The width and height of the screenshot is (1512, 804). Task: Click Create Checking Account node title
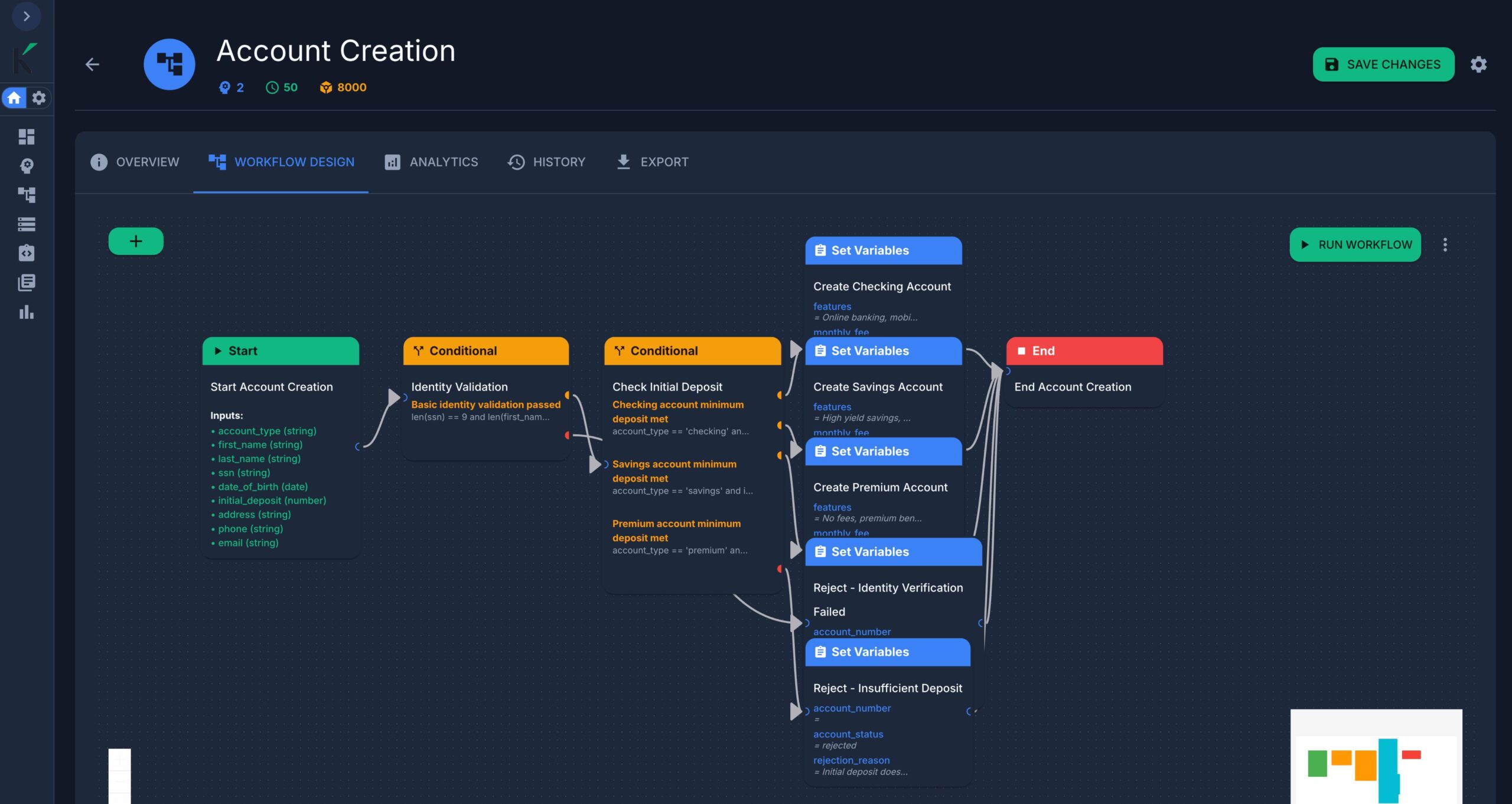[x=882, y=286]
